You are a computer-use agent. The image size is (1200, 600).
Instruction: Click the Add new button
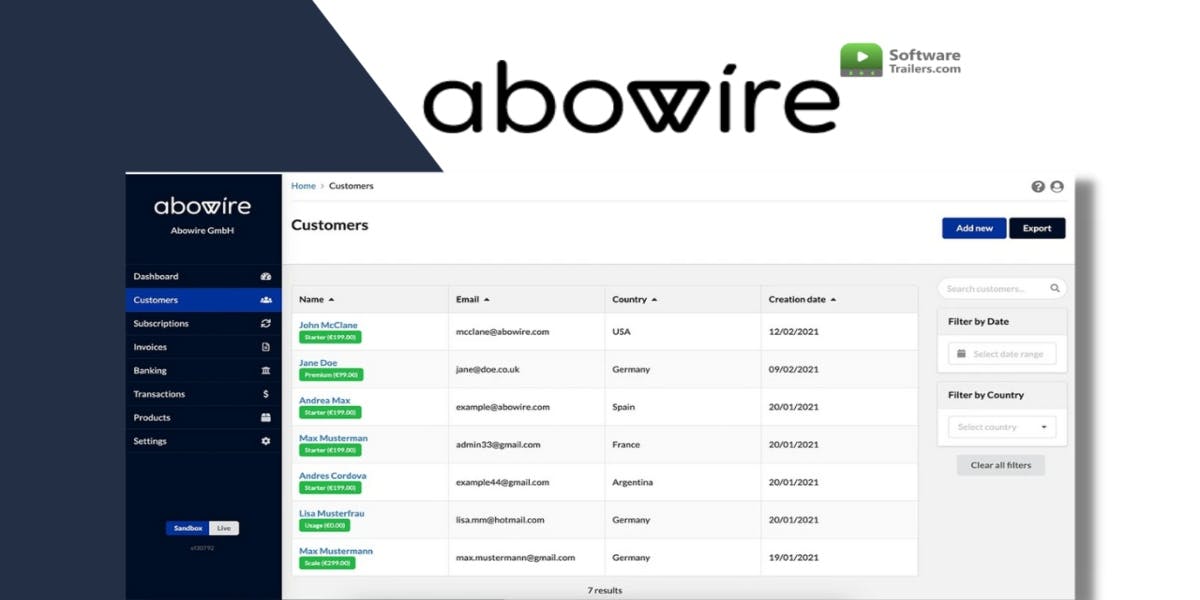(x=974, y=228)
